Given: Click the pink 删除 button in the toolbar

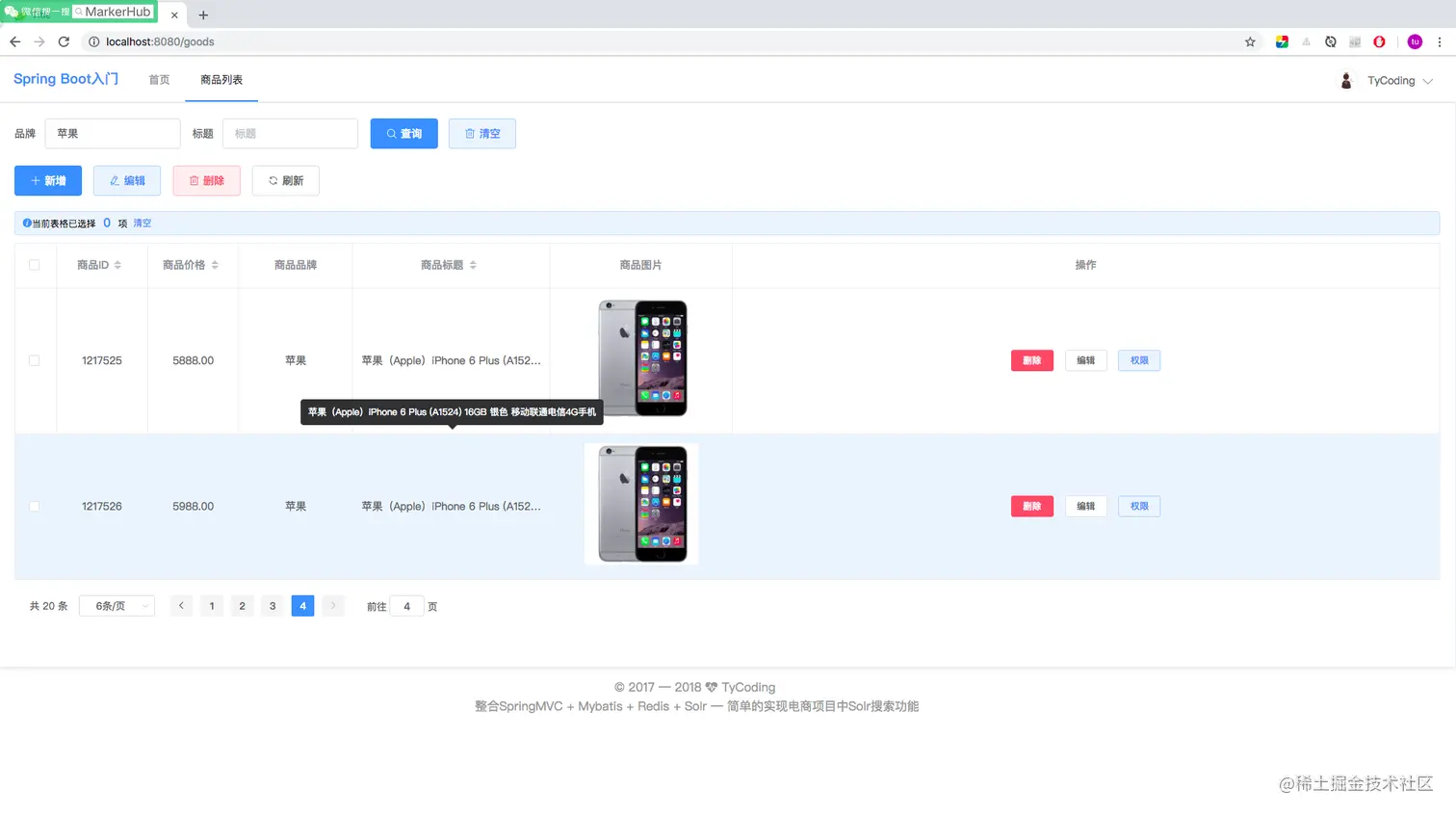Looking at the screenshot, I should (207, 181).
